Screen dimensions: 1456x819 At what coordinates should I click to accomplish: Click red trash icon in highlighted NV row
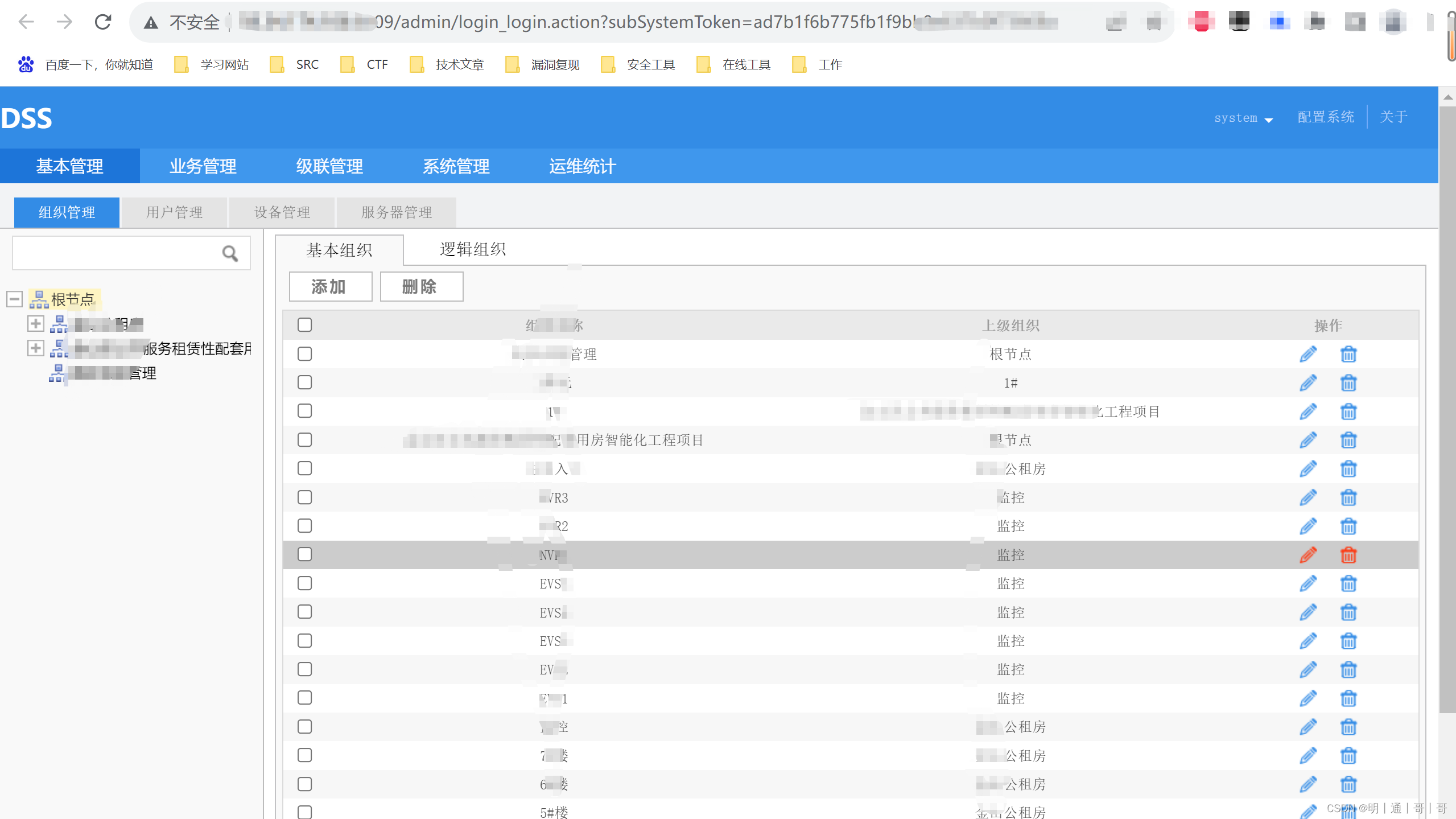(x=1348, y=554)
